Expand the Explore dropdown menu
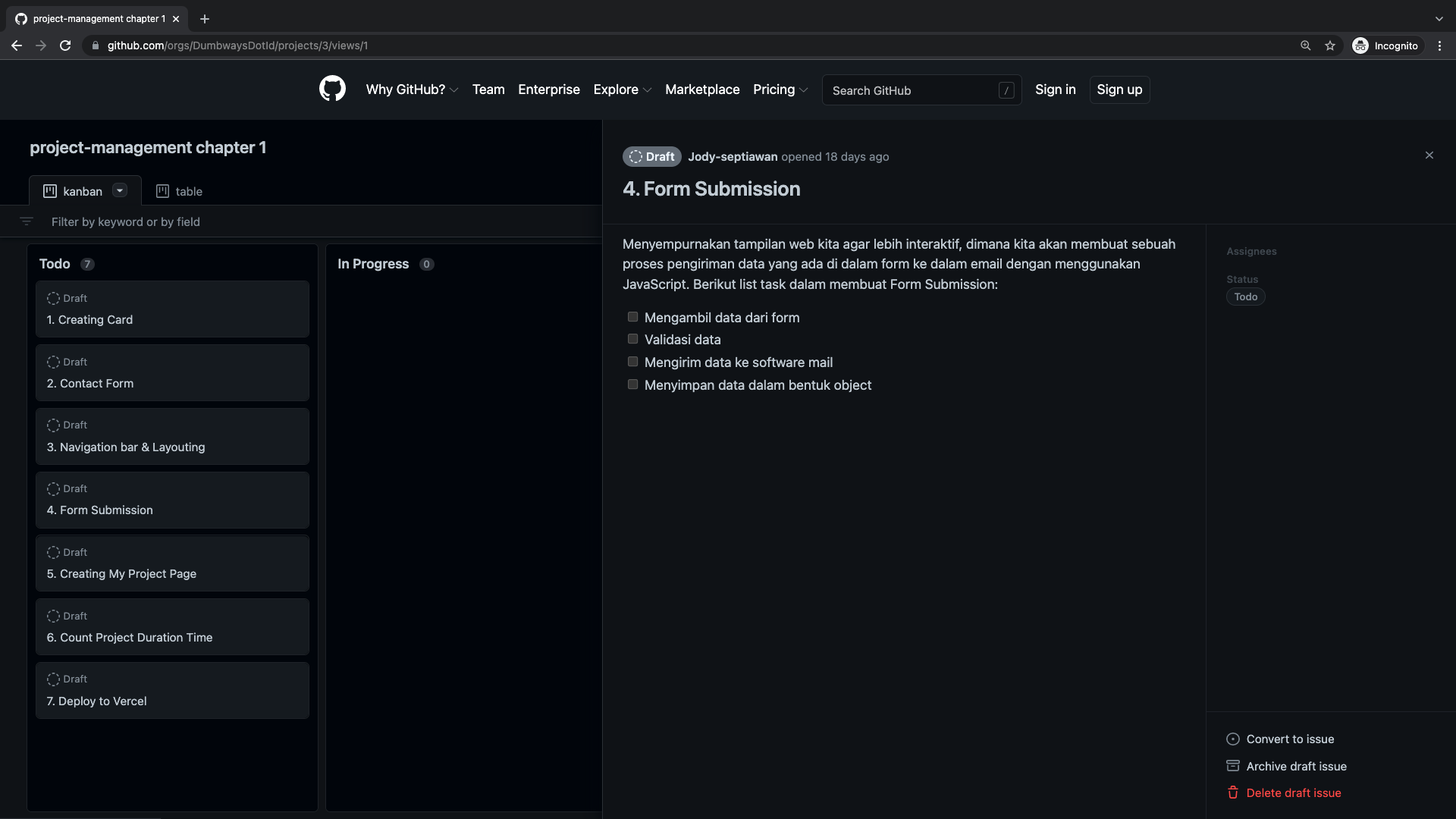 click(622, 89)
